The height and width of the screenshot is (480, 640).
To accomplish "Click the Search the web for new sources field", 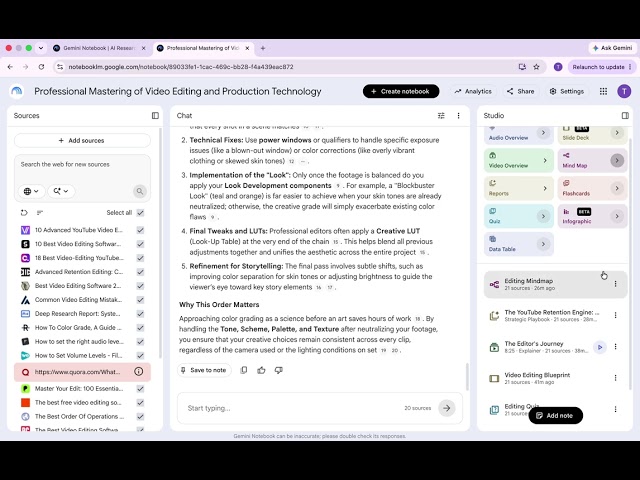I will point(82,164).
